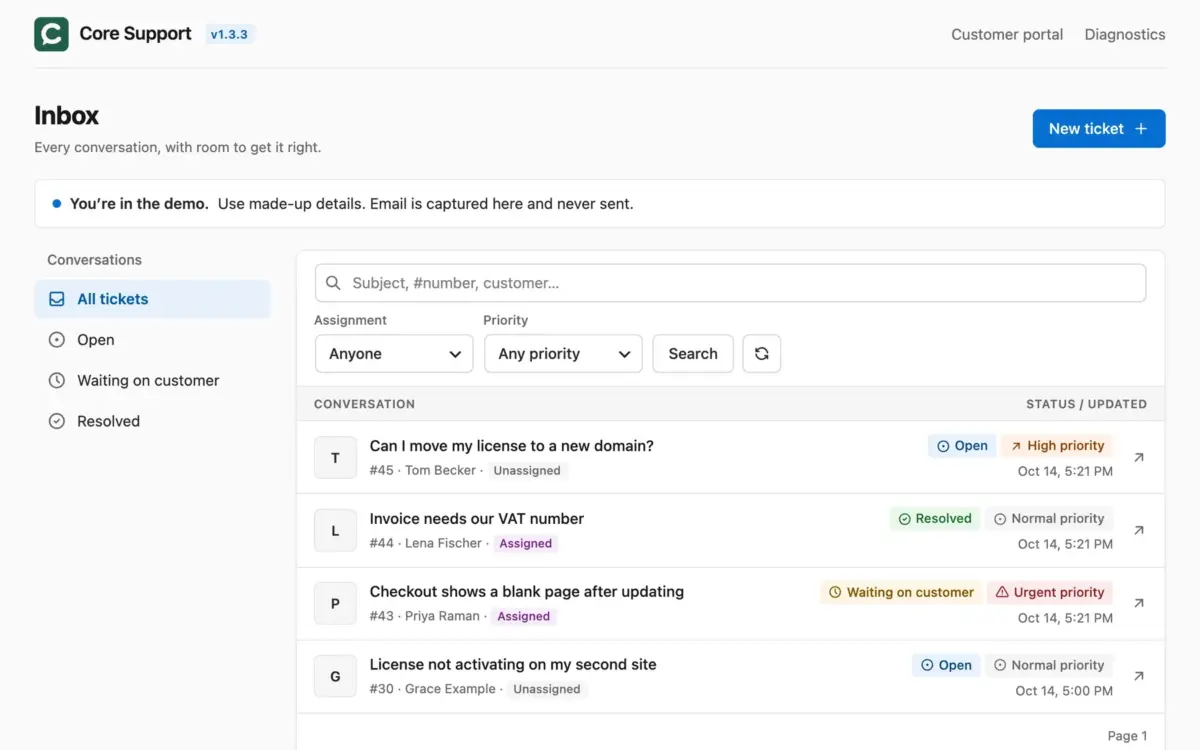Image resolution: width=1200 pixels, height=750 pixels.
Task: Click the Oct 14, 5:00 PM timestamp
Action: 1064,691
